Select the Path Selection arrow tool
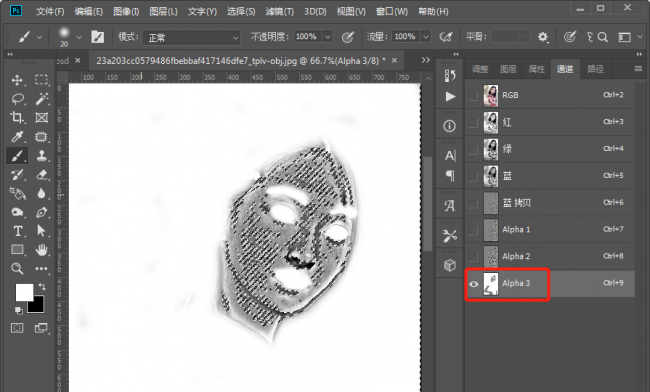Viewport: 650px width, 392px height. pos(41,230)
